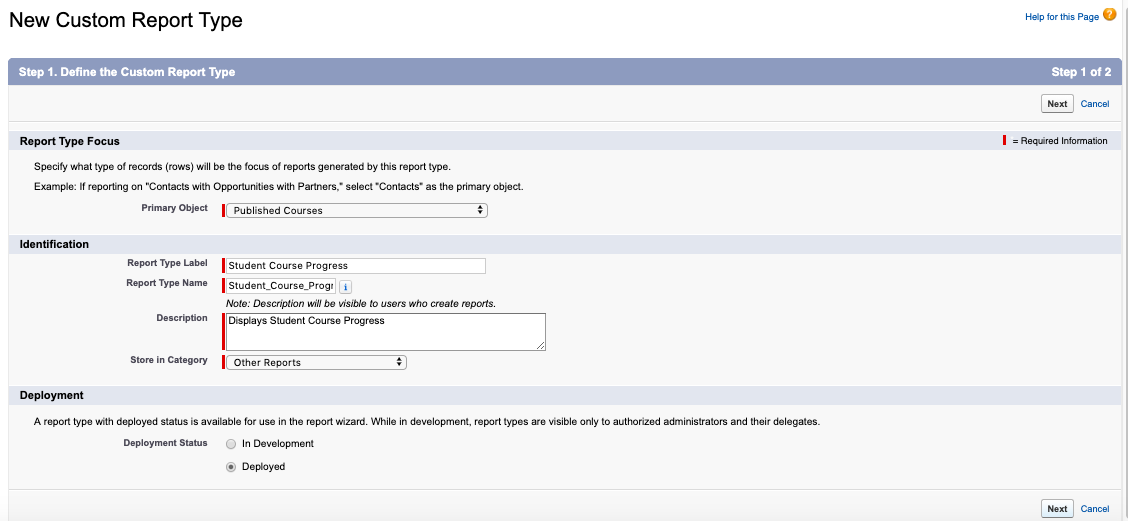Click the bottom Cancel link
Screen dimensions: 1128x521
1095,509
